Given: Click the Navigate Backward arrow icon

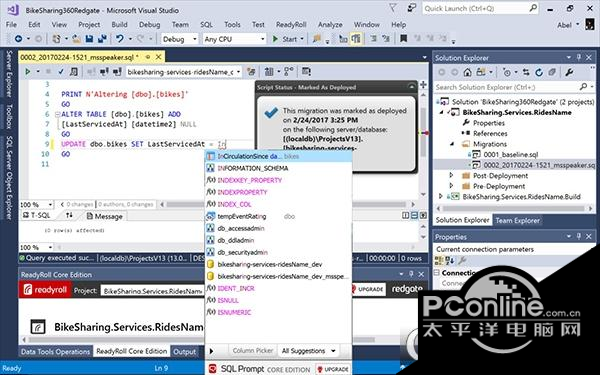Looking at the screenshot, I should click(18, 39).
